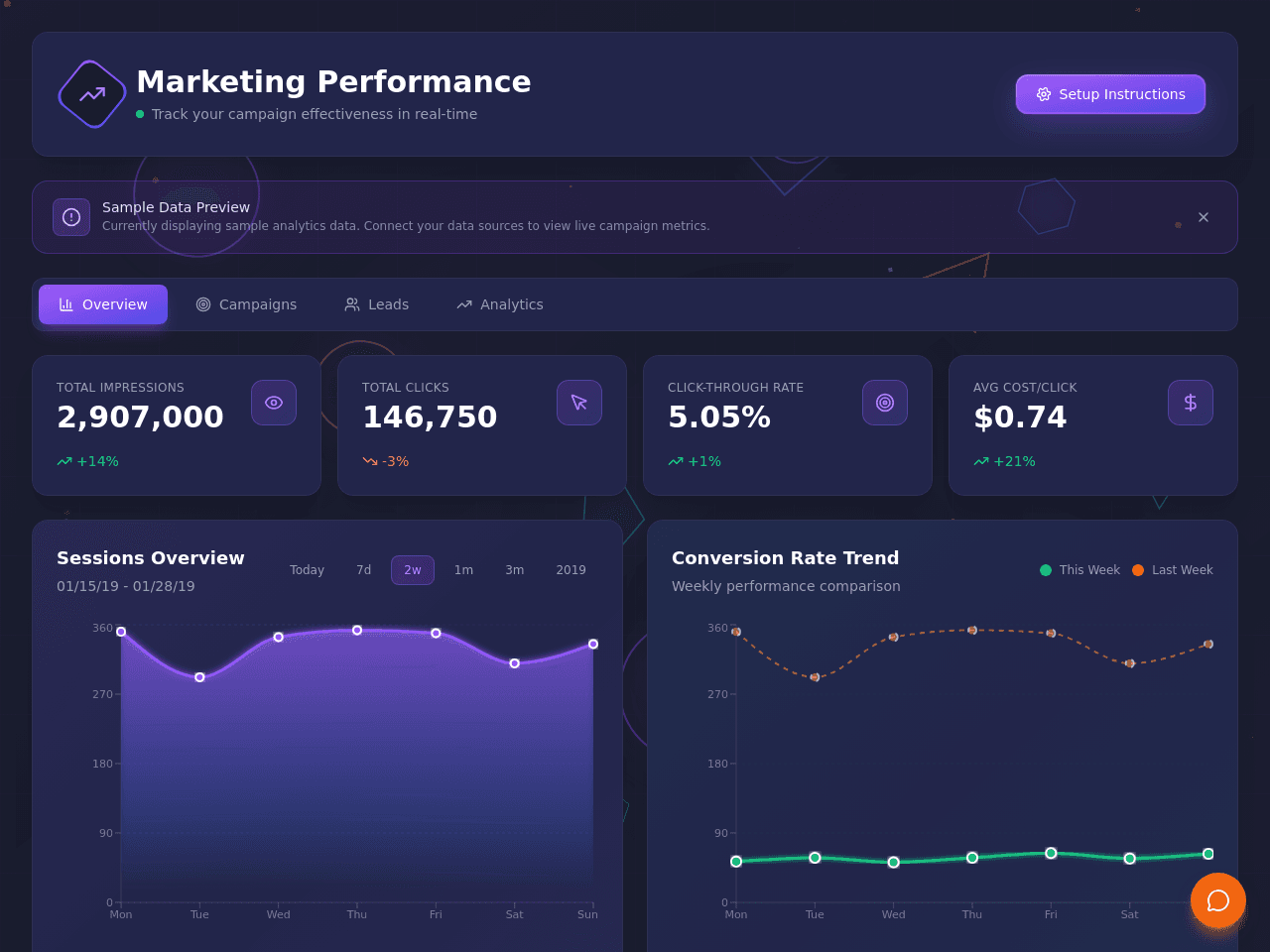Click the trending-arrow logo beside Marketing Performance
Image resolution: width=1270 pixels, height=952 pixels.
pyautogui.click(x=92, y=94)
